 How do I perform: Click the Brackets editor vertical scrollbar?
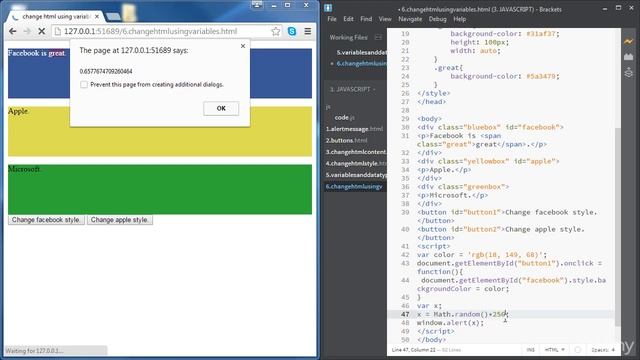point(618,227)
